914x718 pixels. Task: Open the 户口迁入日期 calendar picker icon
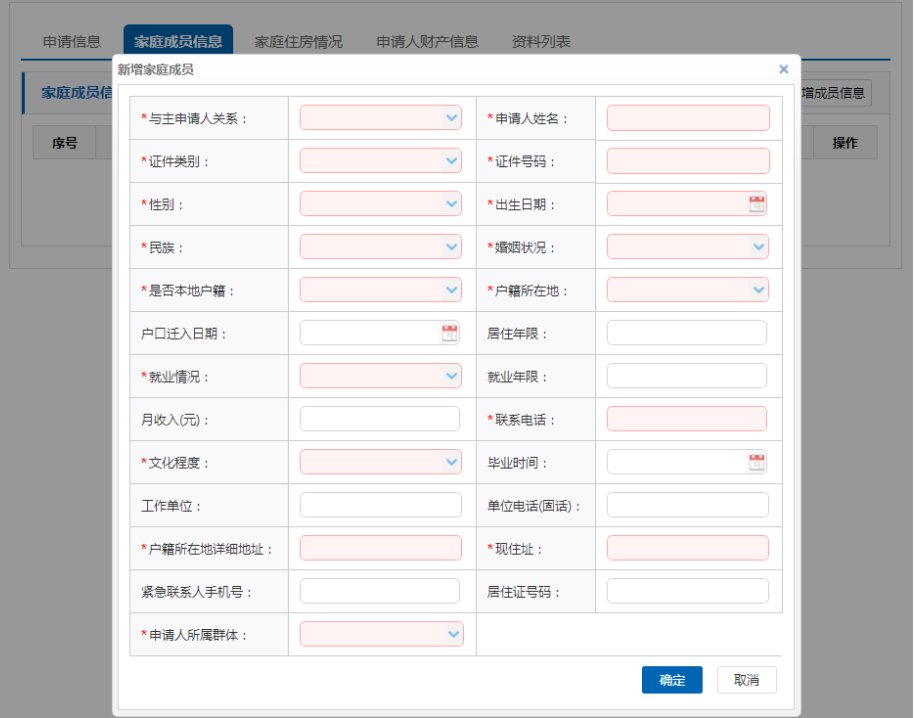pyautogui.click(x=450, y=333)
